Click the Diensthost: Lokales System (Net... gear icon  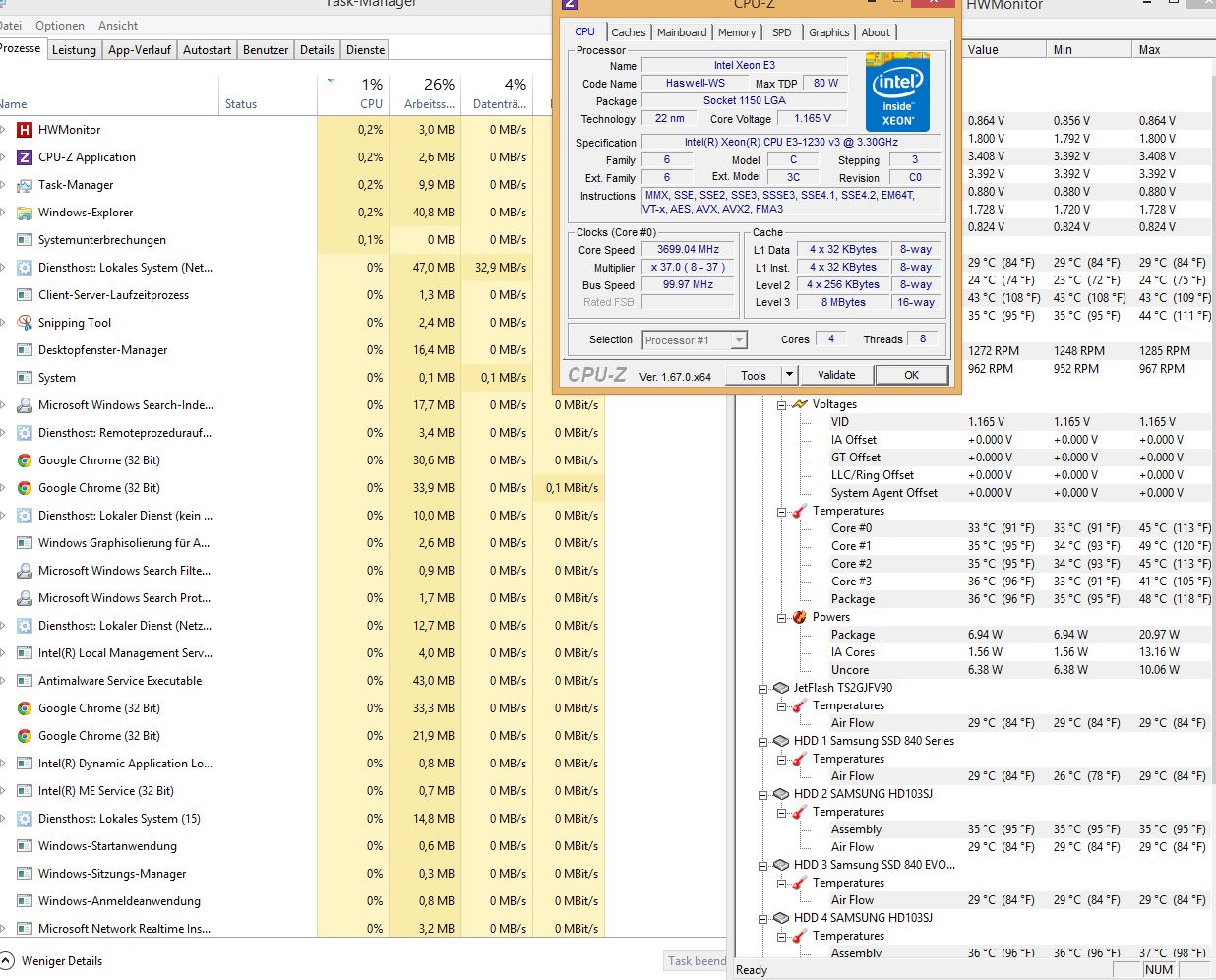click(25, 268)
